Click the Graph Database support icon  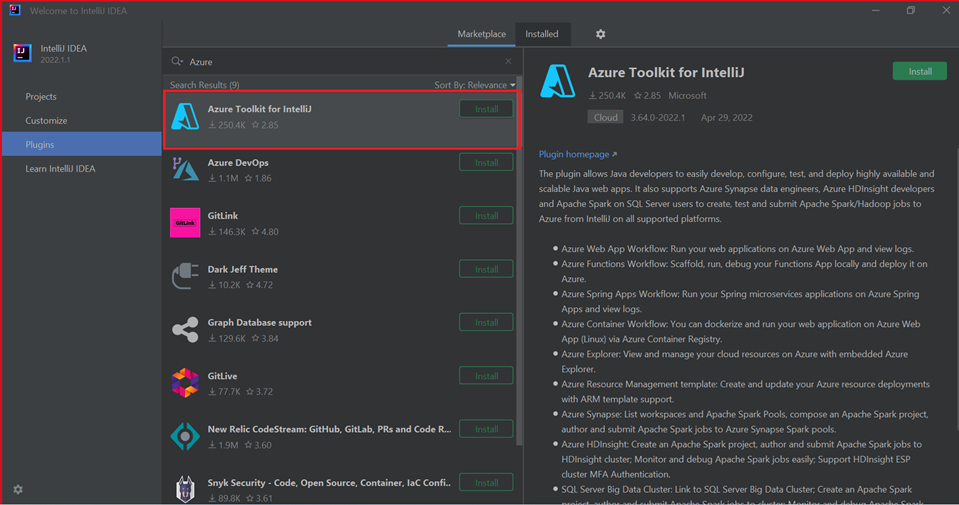[185, 329]
